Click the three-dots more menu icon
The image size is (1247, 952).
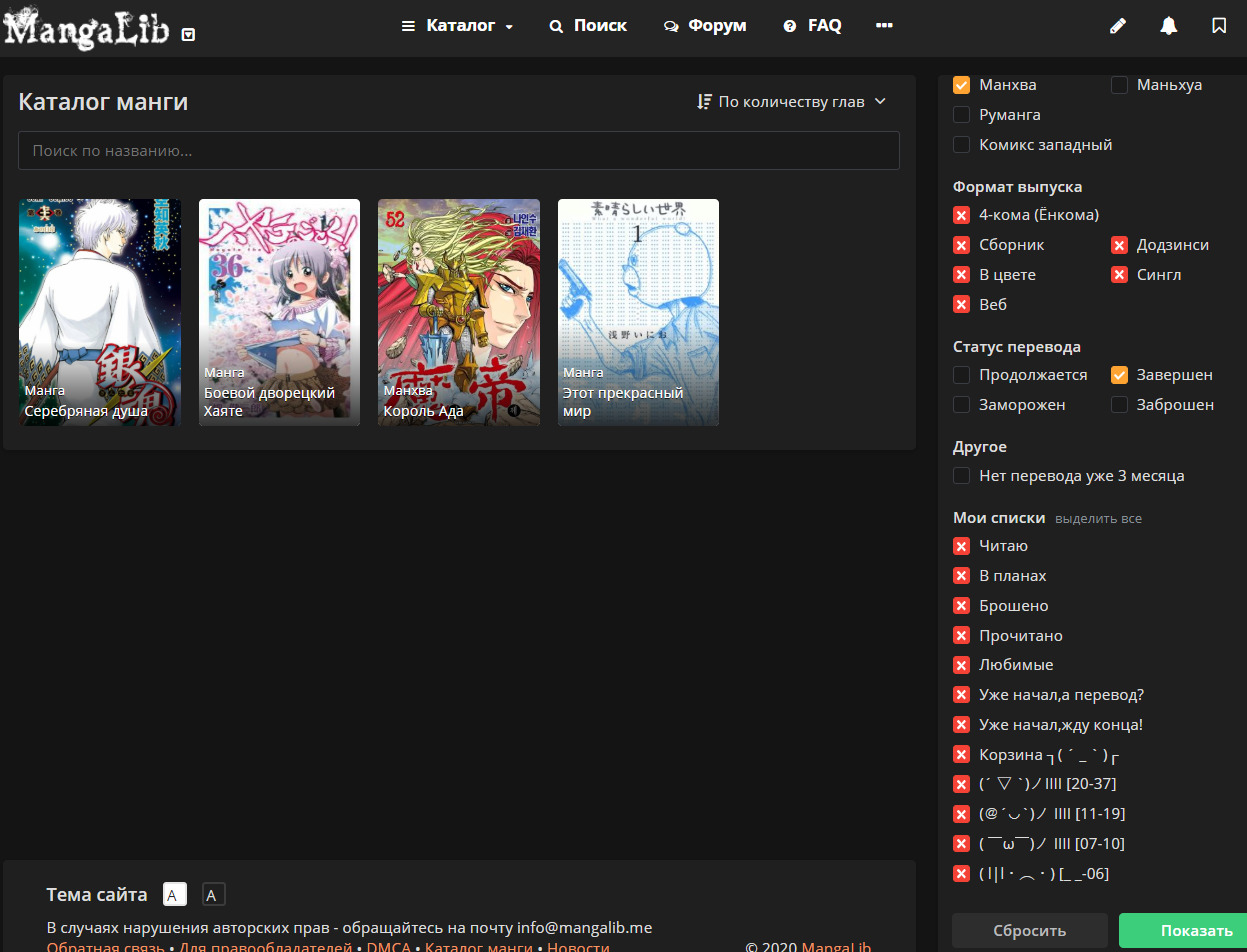pos(884,26)
